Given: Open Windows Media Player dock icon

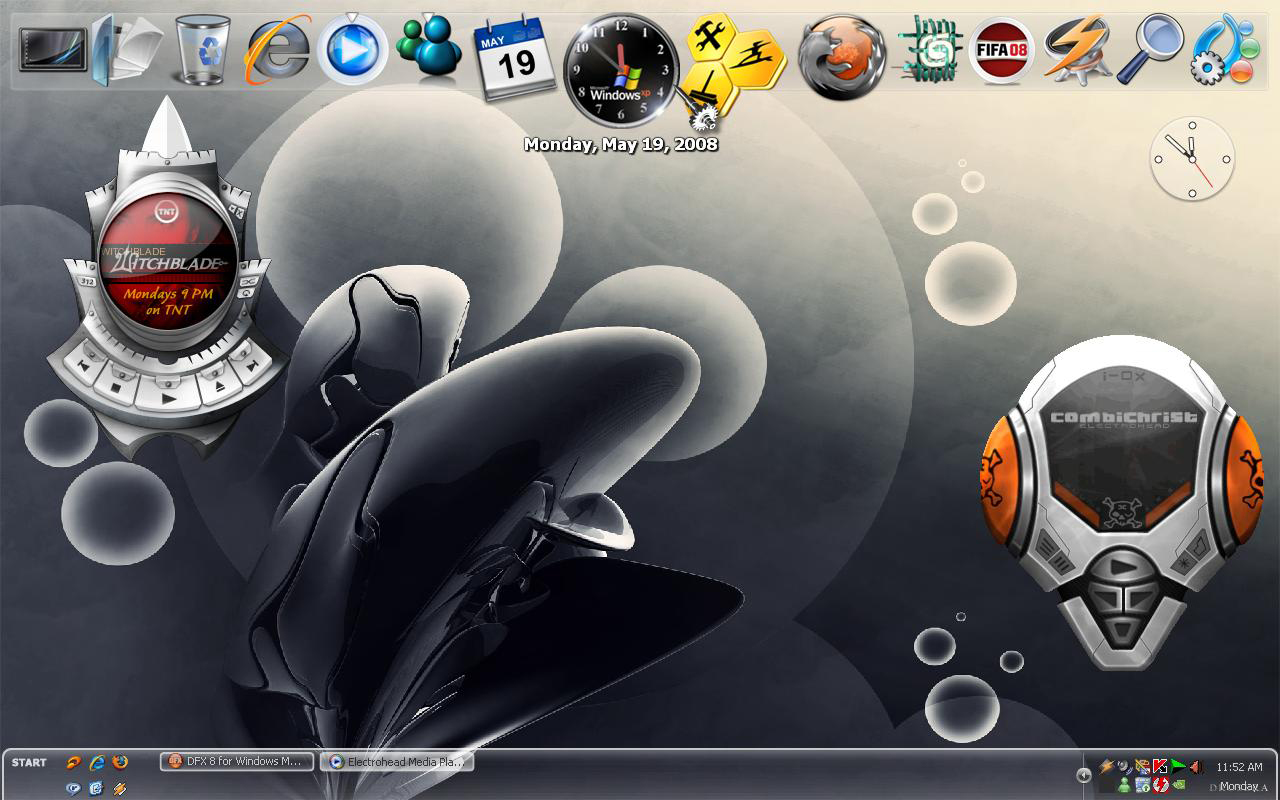Looking at the screenshot, I should (x=353, y=48).
